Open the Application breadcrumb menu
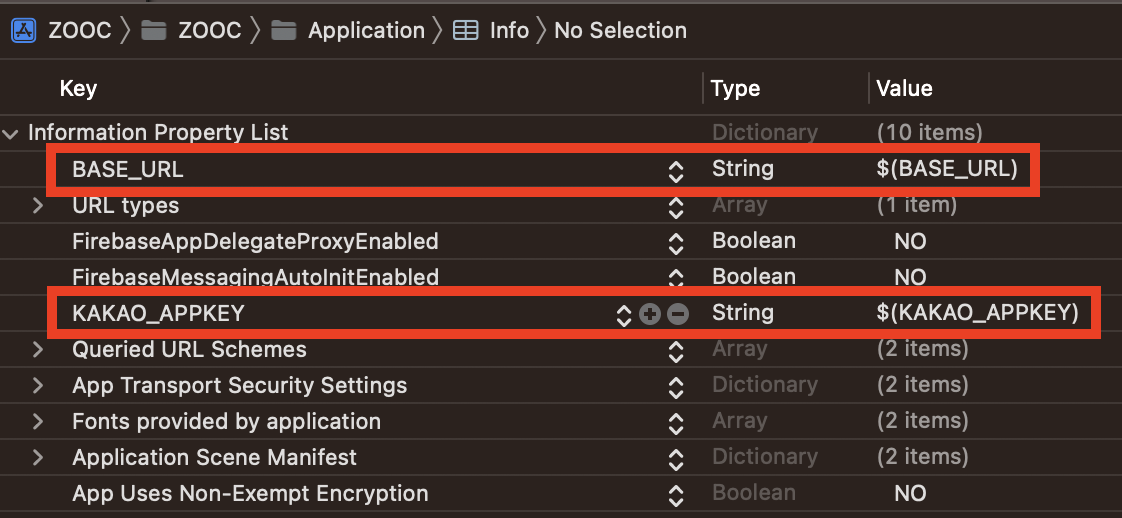Viewport: 1122px width, 518px height. click(366, 30)
